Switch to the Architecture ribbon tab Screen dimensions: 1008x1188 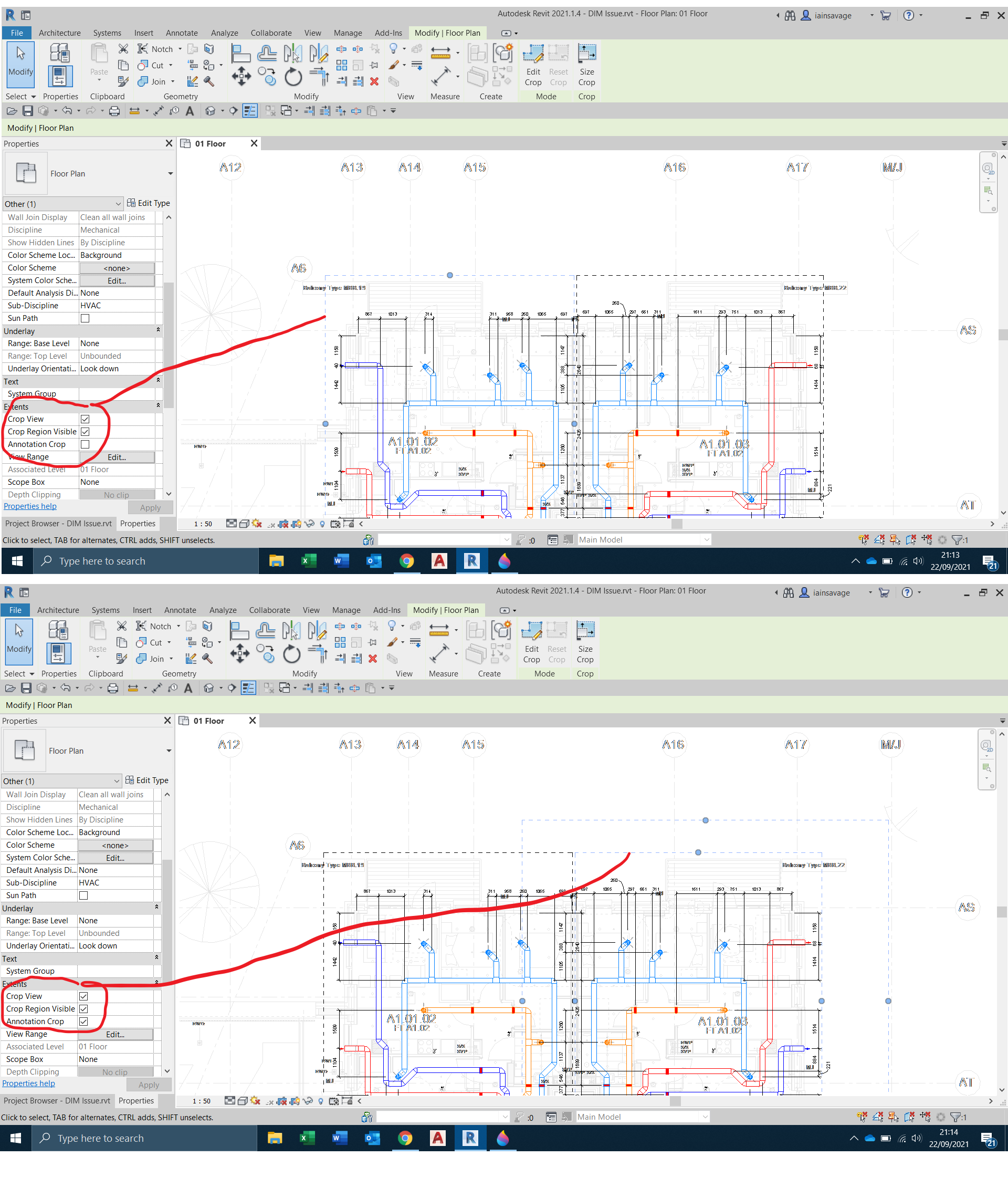59,33
